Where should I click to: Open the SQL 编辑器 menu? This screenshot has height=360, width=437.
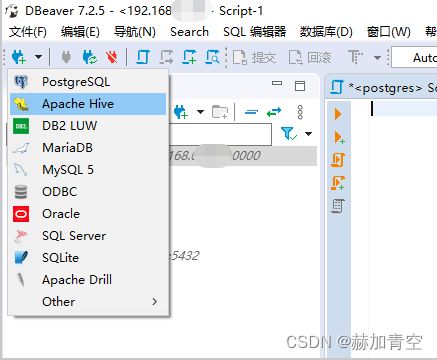click(255, 32)
